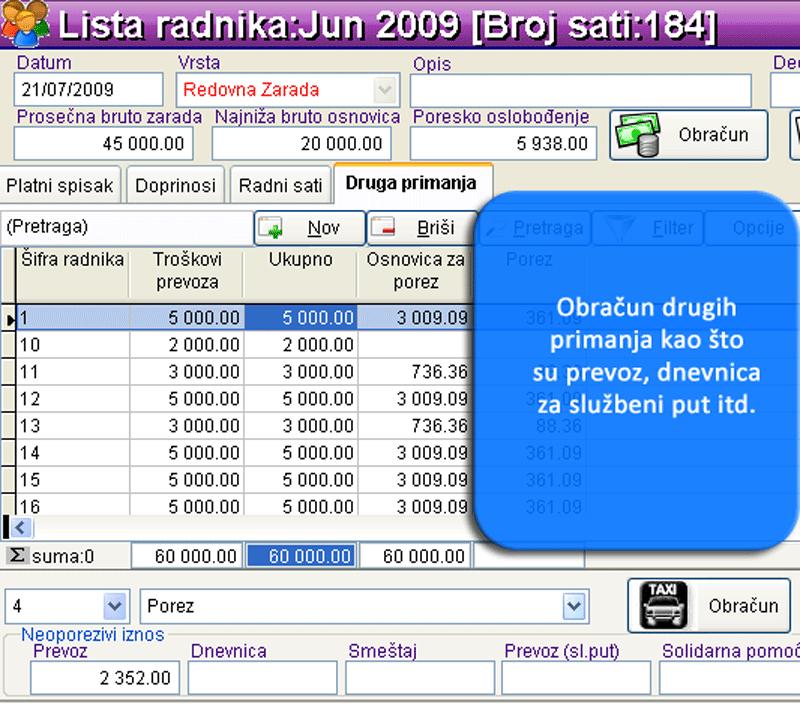Sort by Troškovi prevoza column header
Screen dimensions: 800x704
click(x=186, y=271)
